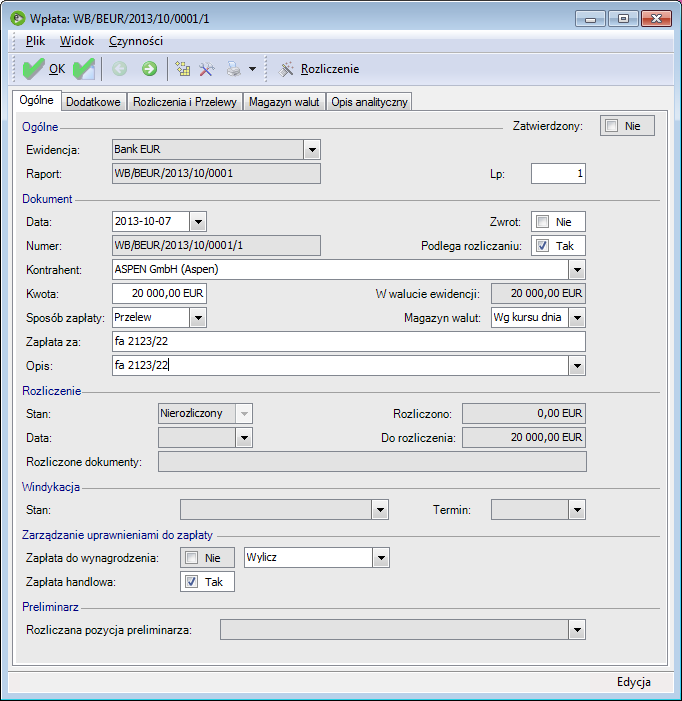
Task: Open Rozliczana pozycja preliminarza dropdown
Action: tap(577, 630)
